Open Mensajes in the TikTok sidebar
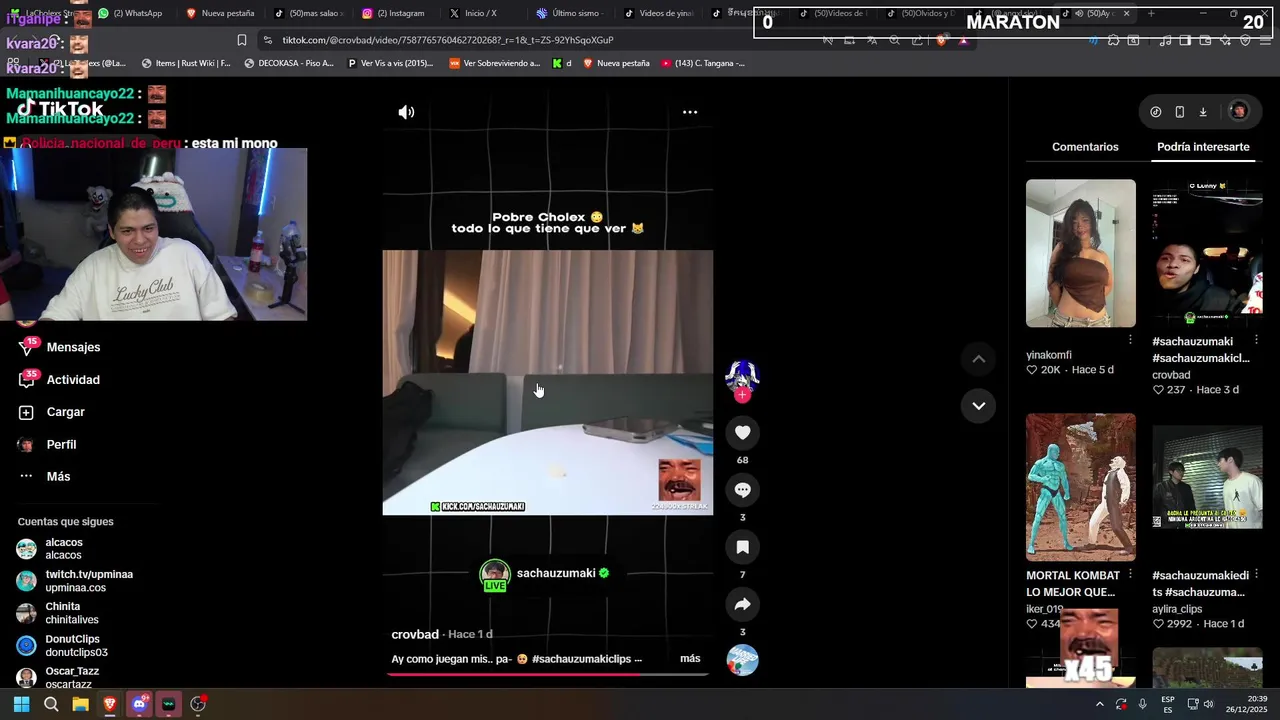 [x=60, y=347]
